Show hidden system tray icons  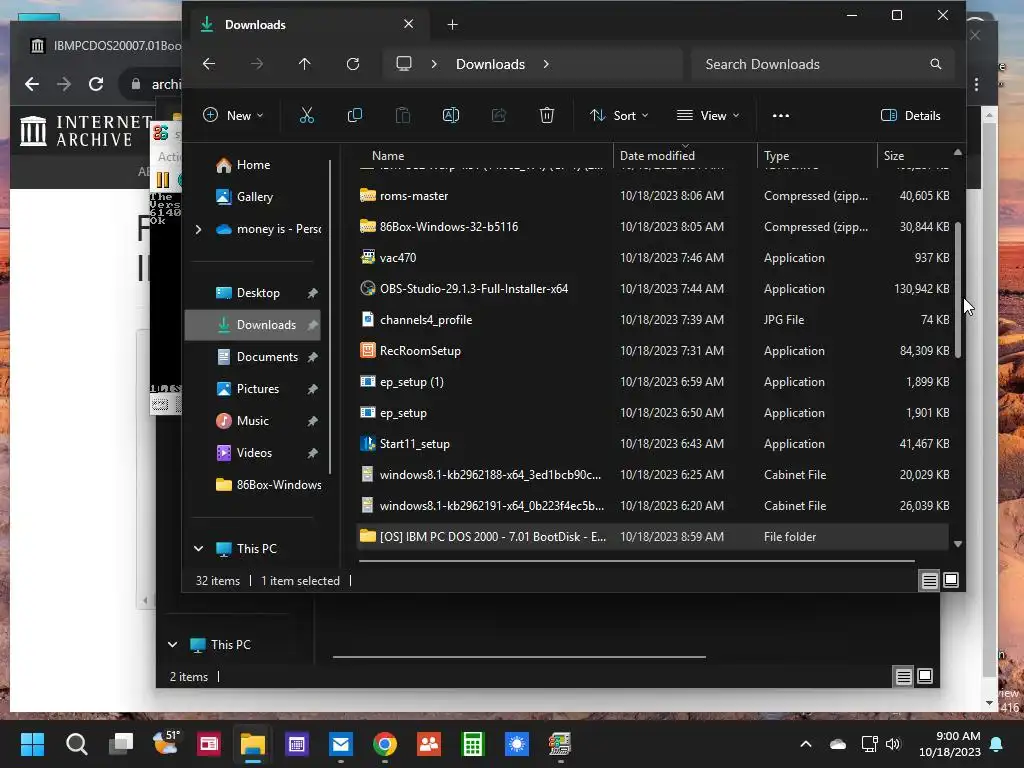pyautogui.click(x=806, y=744)
